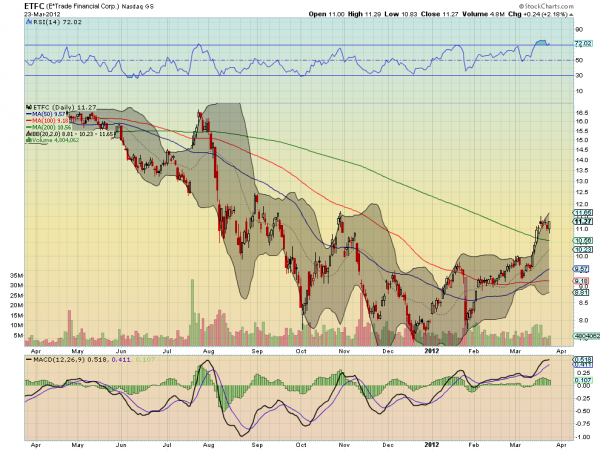This screenshot has width=600, height=450.
Task: Click the 8.5 price axis label
Action: 584,303
